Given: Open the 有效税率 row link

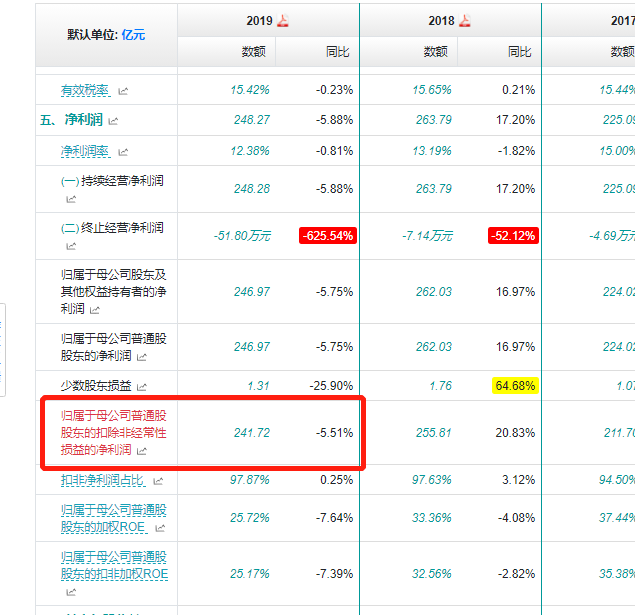Looking at the screenshot, I should pyautogui.click(x=86, y=90).
